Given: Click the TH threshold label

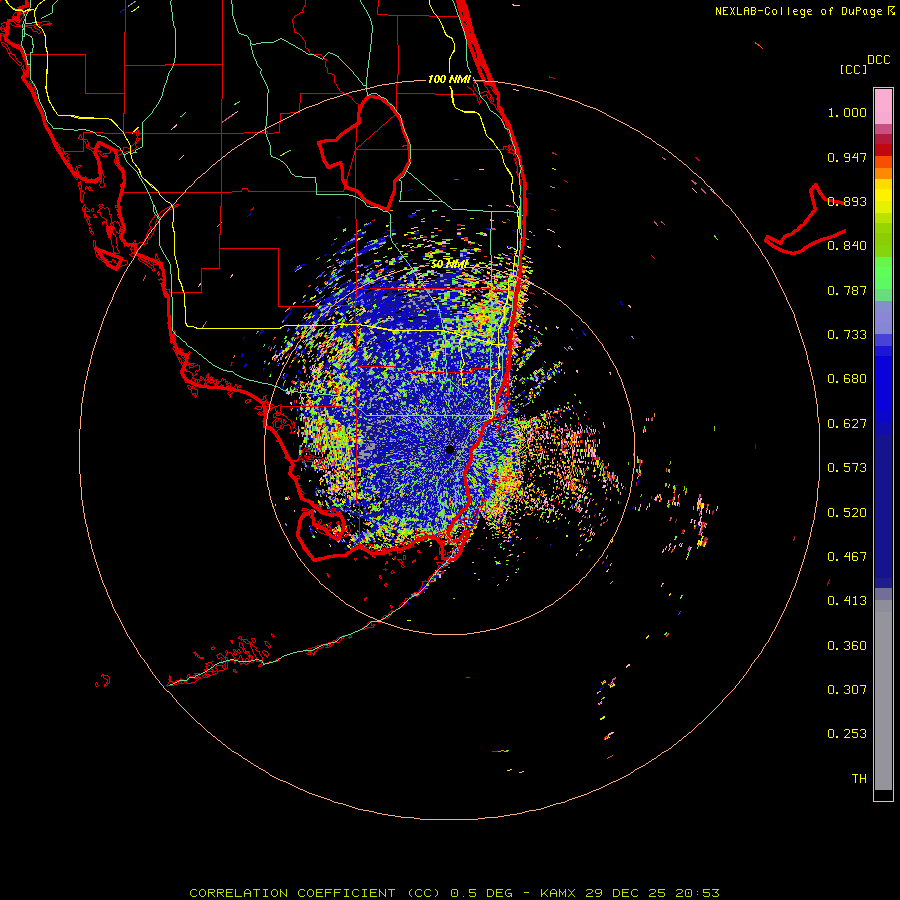Looking at the screenshot, I should 859,779.
